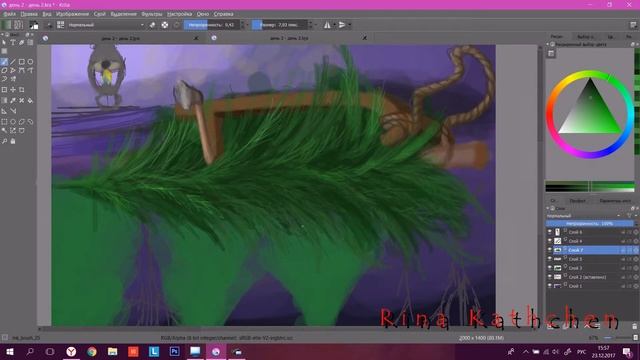This screenshot has width=640, height=360.
Task: Select layer row Слой 3
Action: (x=592, y=268)
